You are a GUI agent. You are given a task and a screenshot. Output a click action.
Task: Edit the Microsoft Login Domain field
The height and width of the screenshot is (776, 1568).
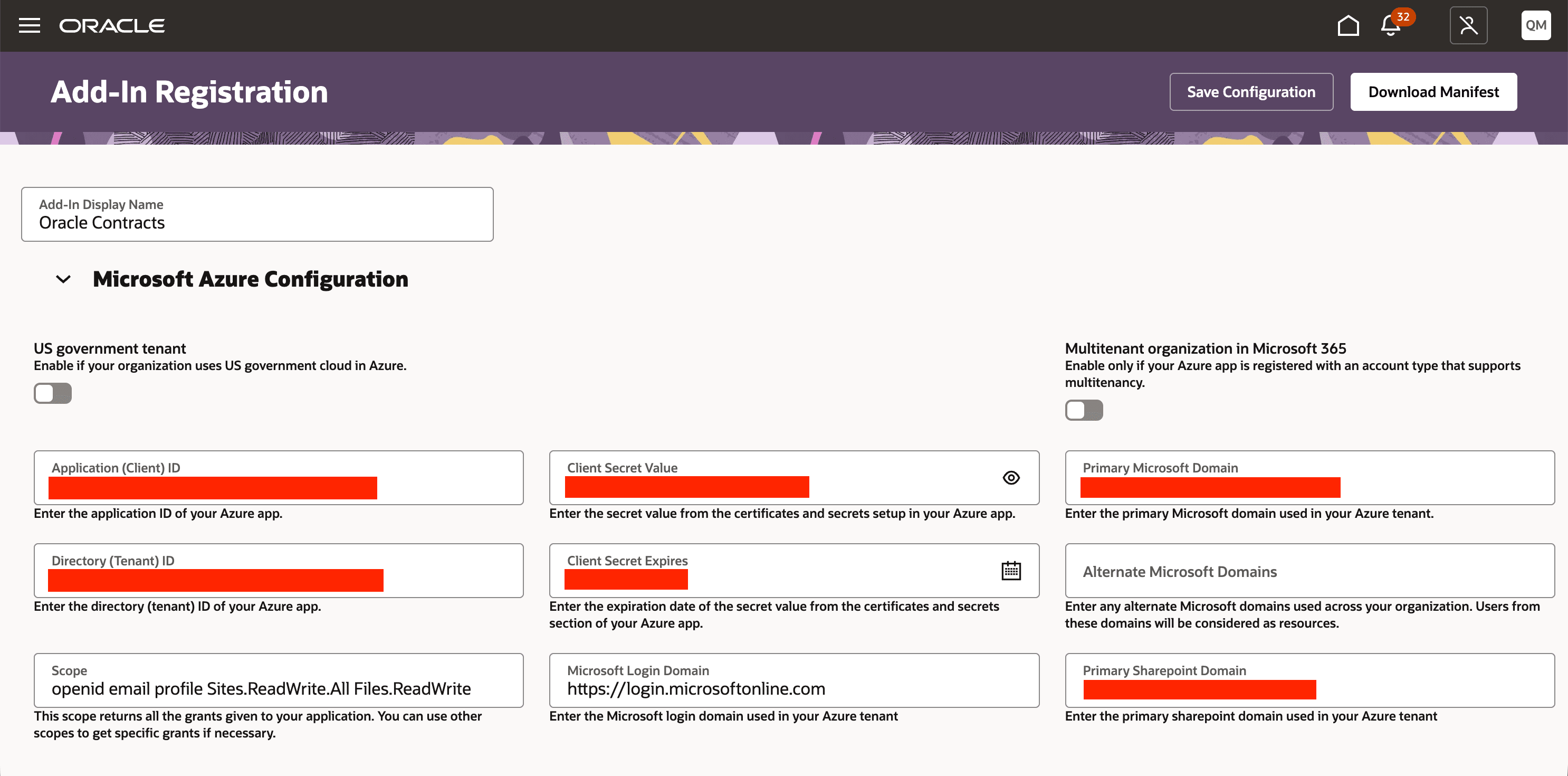(x=793, y=680)
